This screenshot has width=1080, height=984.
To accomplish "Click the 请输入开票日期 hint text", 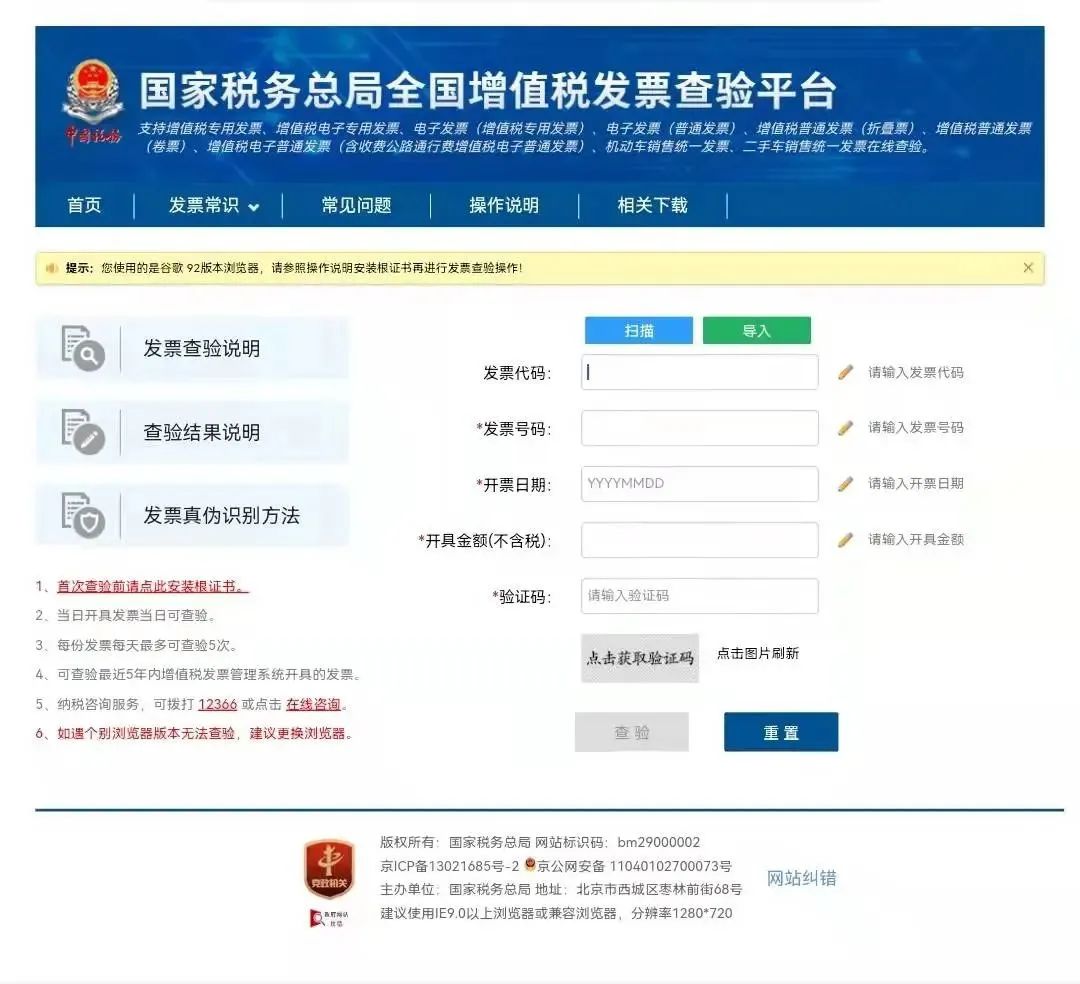I will (x=915, y=483).
